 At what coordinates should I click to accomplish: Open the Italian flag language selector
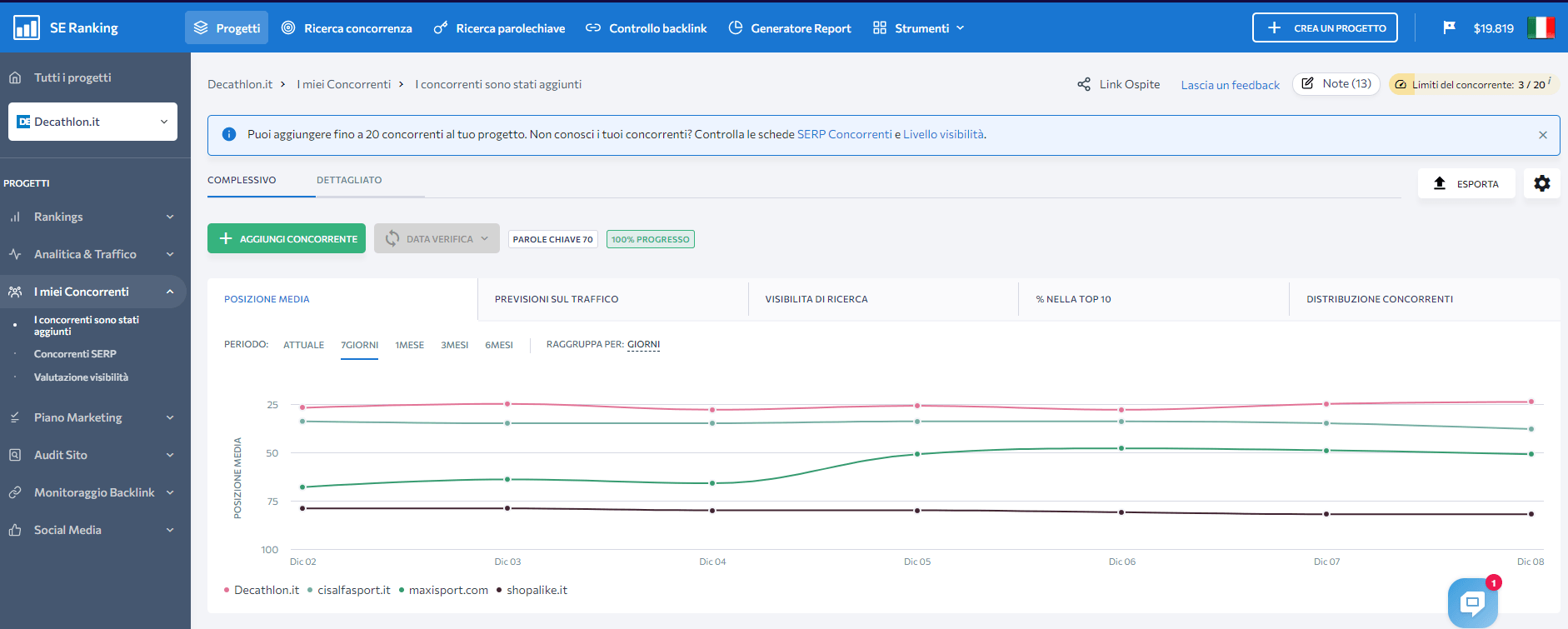(1541, 27)
